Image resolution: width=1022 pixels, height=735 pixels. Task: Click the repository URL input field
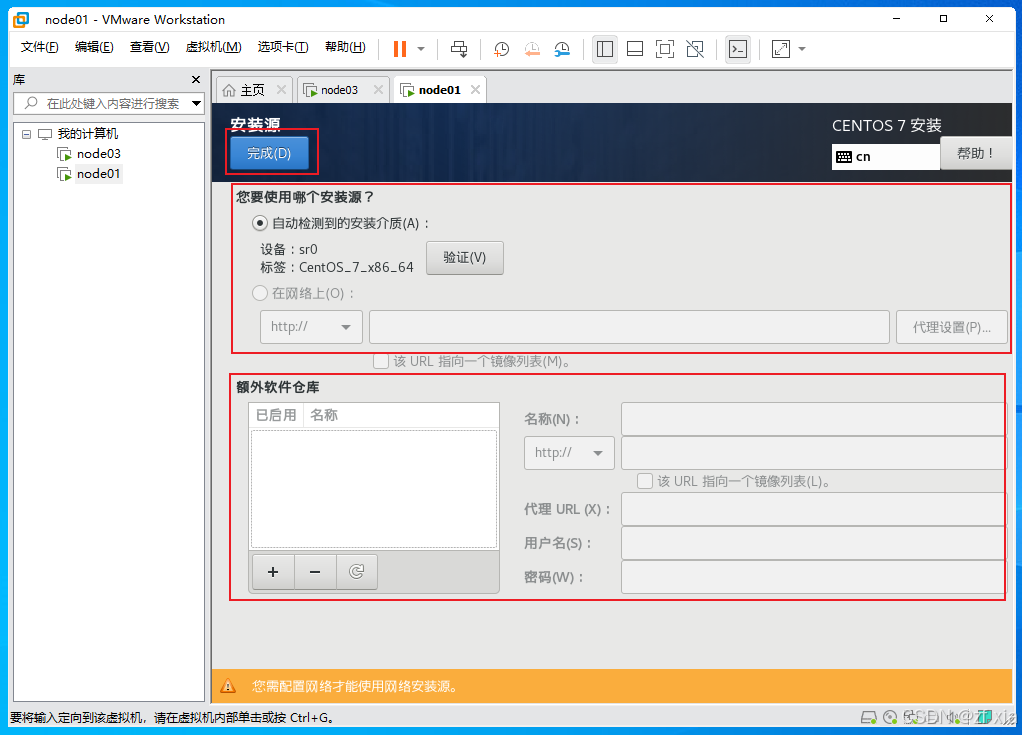813,453
